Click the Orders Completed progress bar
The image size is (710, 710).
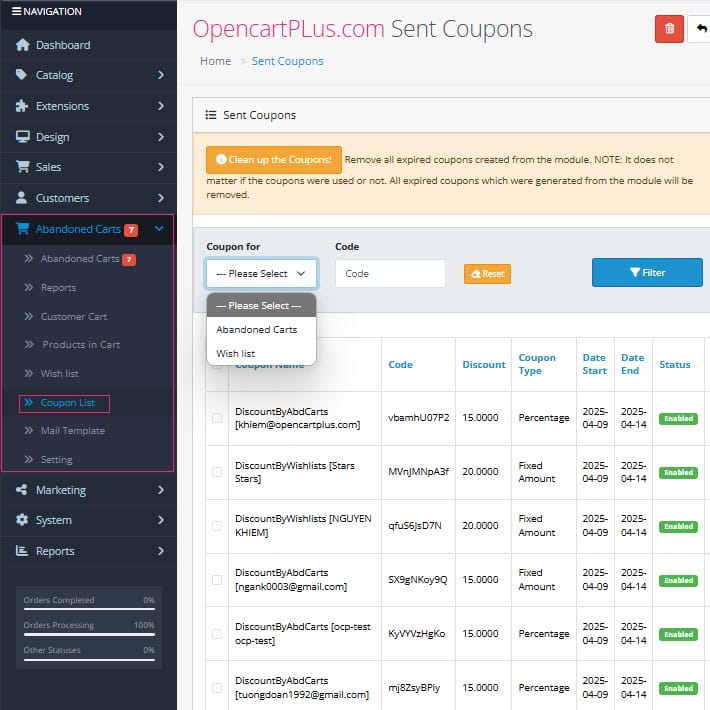[x=89, y=609]
